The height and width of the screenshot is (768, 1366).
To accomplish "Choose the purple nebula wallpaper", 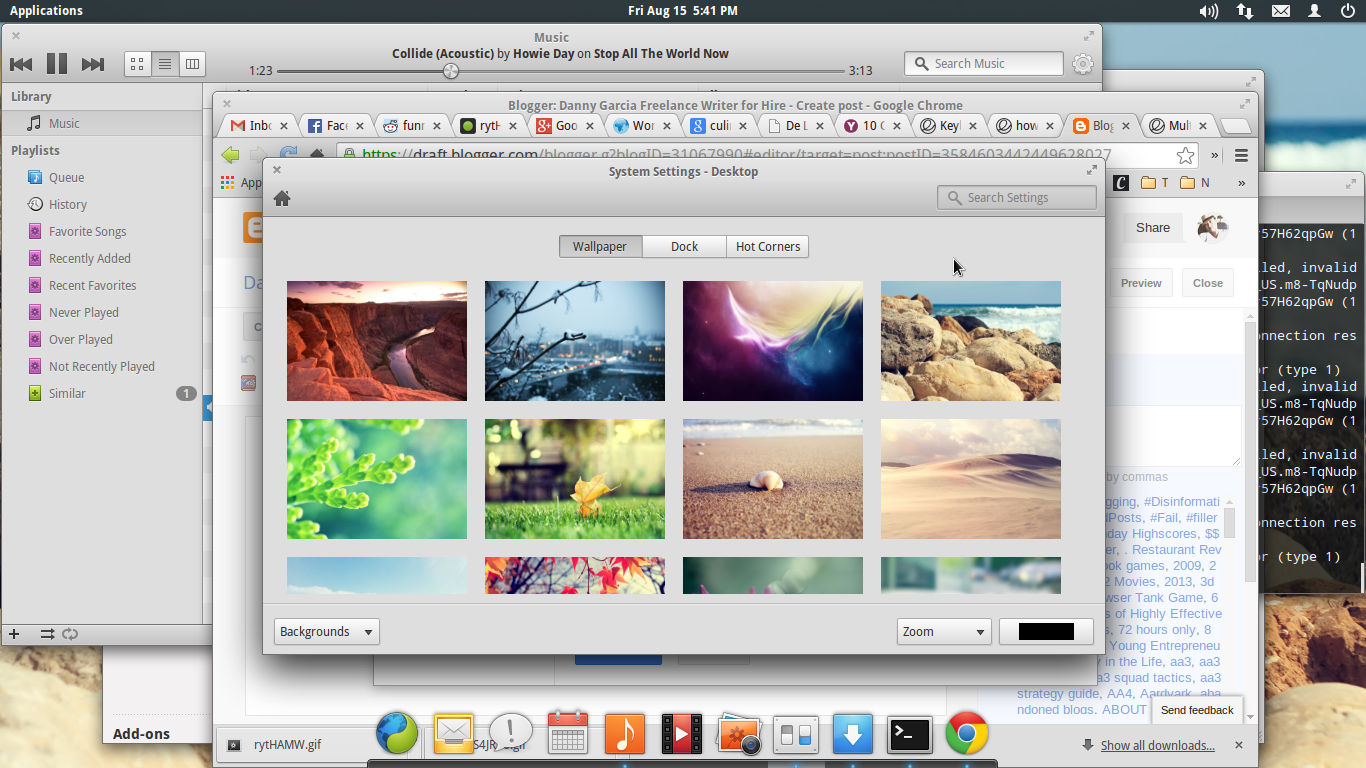I will pos(773,341).
